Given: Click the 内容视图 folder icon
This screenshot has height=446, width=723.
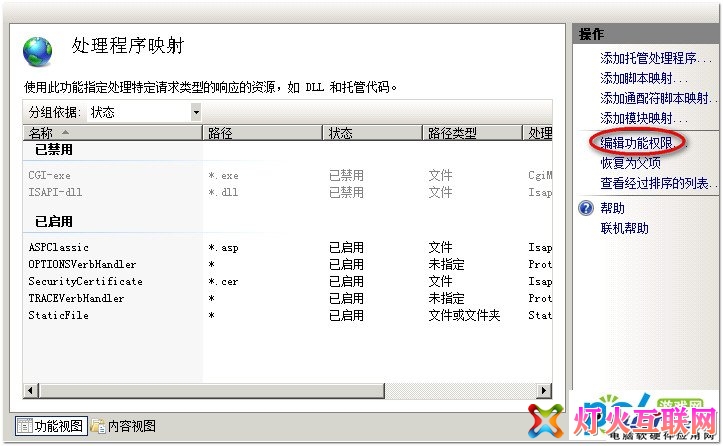Looking at the screenshot, I should 98,426.
